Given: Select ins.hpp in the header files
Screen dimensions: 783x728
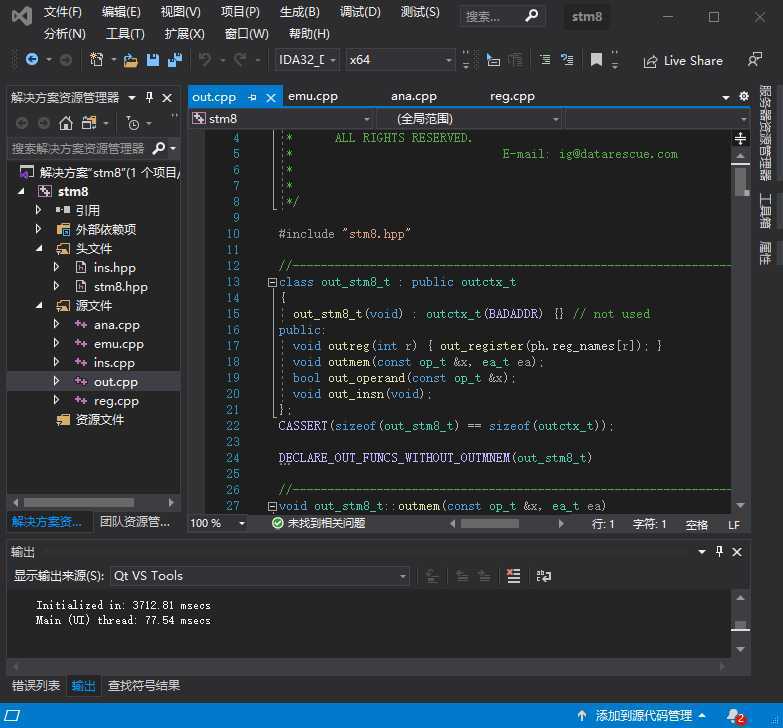Looking at the screenshot, I should pos(114,268).
